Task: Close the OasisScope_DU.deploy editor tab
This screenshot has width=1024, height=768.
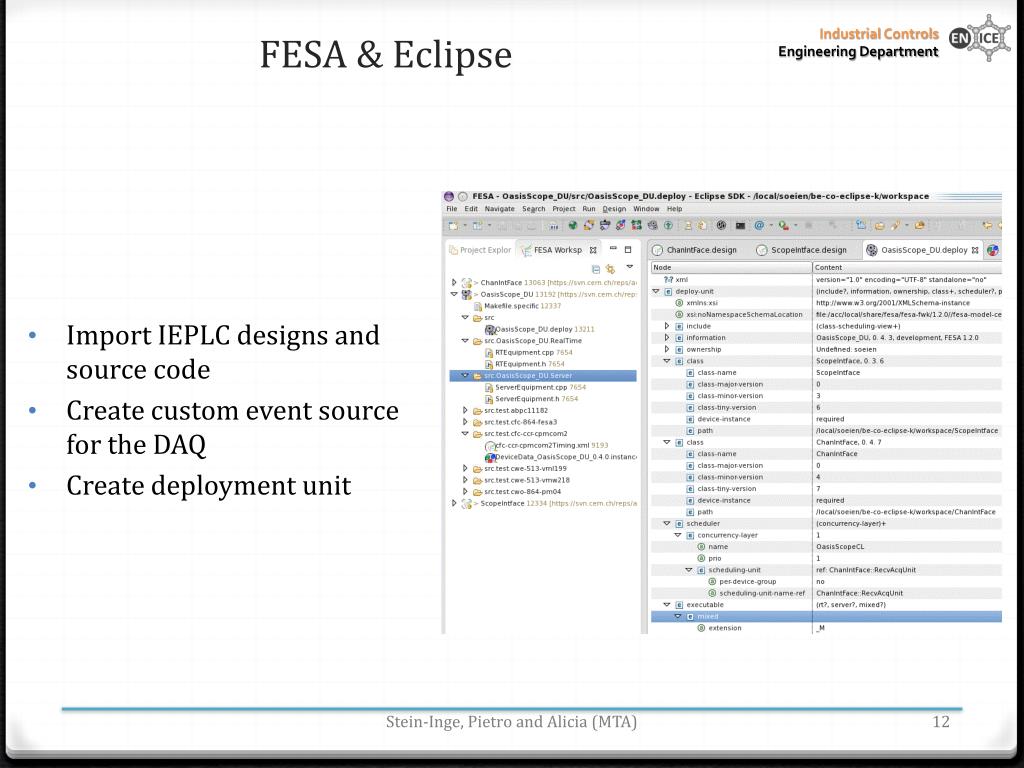Action: point(975,250)
